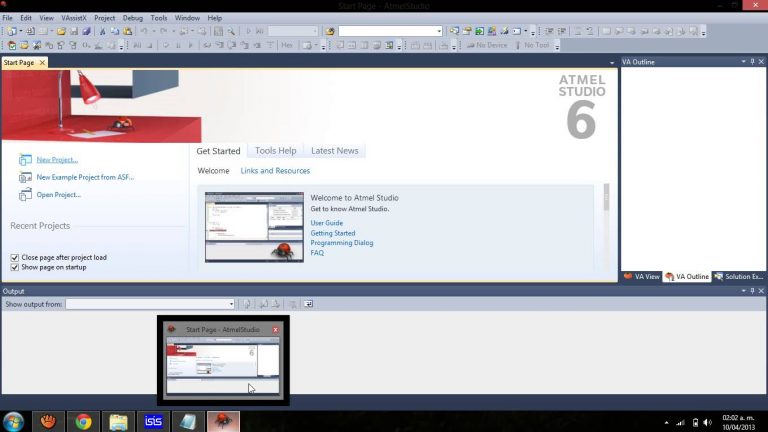Open the FAQ link
The height and width of the screenshot is (432, 768).
[317, 253]
